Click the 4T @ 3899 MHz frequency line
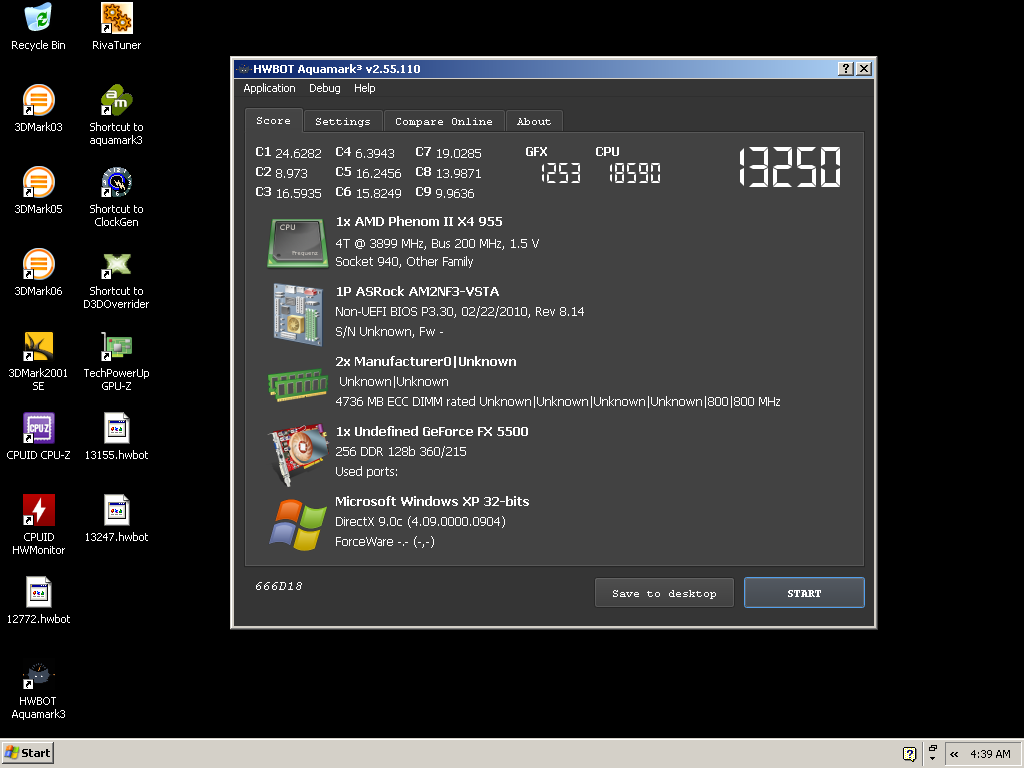1024x768 pixels. (437, 244)
